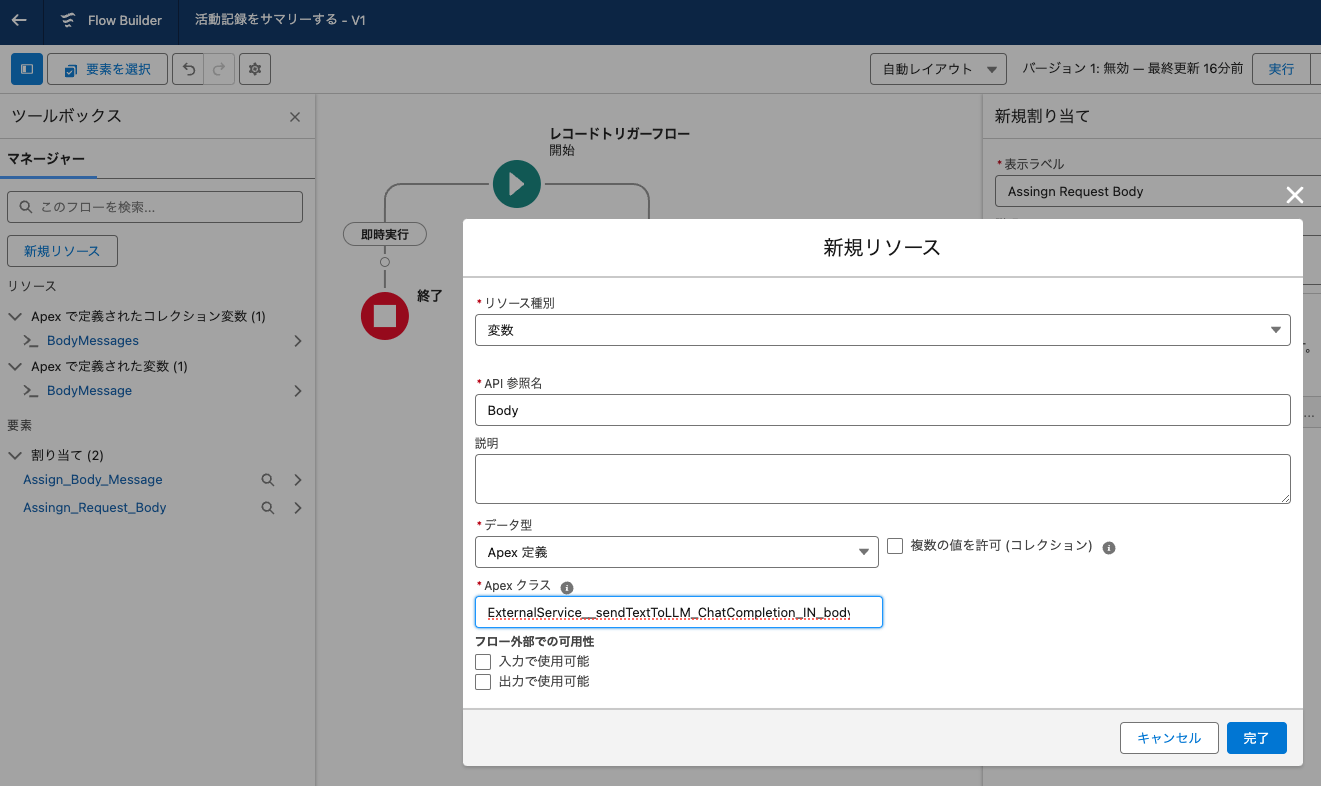Click the 新規リソース button

point(62,251)
